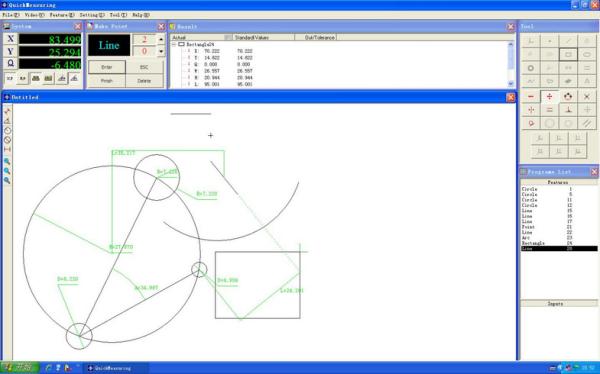Screen dimensions: 600x374
Task: Choose the ring circle measurement tool
Action: click(x=531, y=68)
